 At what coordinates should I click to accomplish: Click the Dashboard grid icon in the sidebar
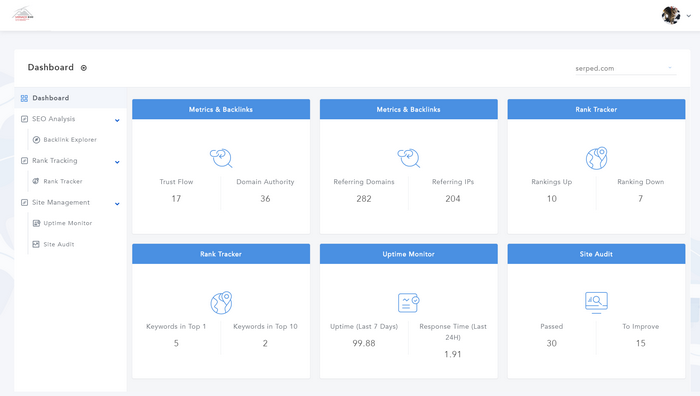[24, 98]
